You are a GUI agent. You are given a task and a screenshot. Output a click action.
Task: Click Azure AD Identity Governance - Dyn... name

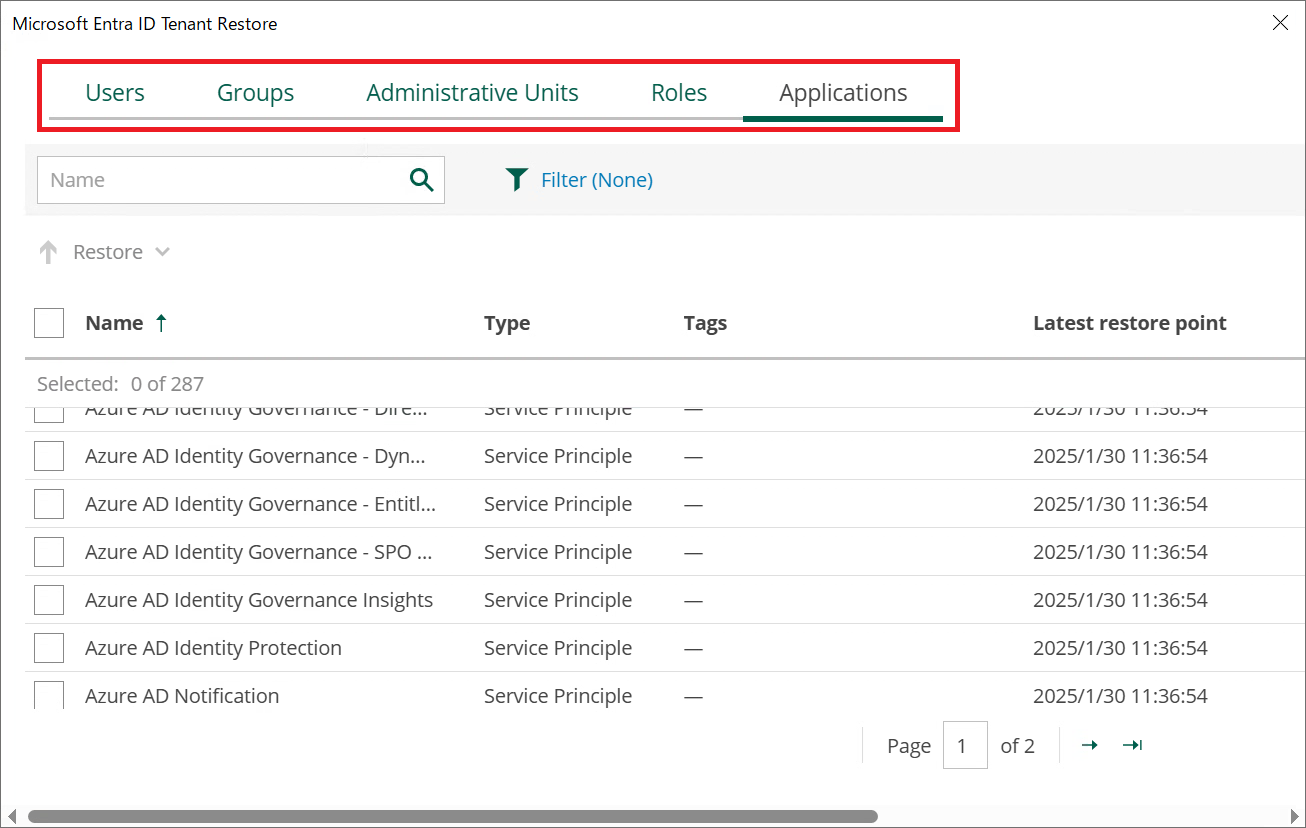(255, 456)
